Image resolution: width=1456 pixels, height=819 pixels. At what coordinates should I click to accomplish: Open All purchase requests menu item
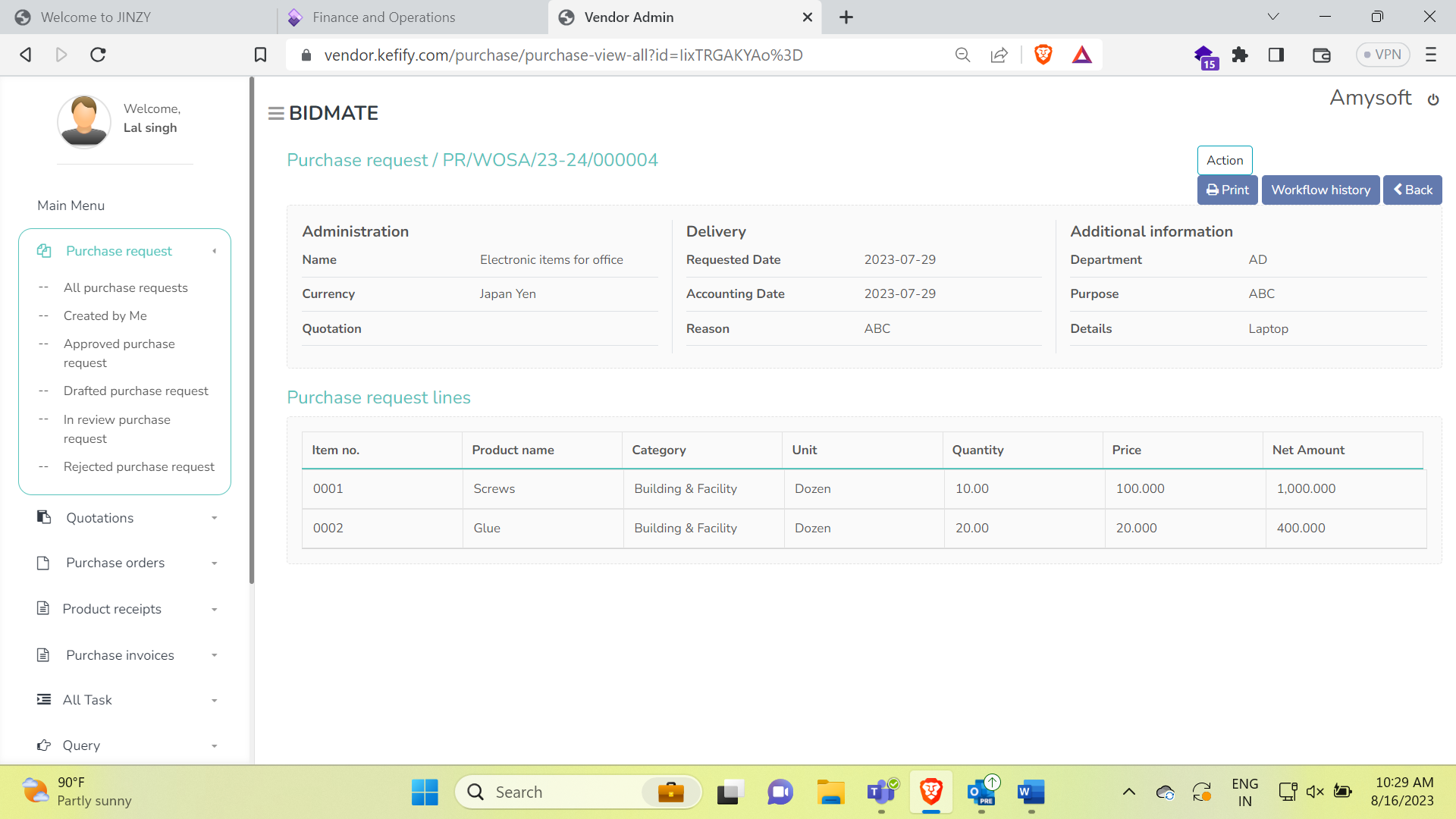click(x=125, y=287)
